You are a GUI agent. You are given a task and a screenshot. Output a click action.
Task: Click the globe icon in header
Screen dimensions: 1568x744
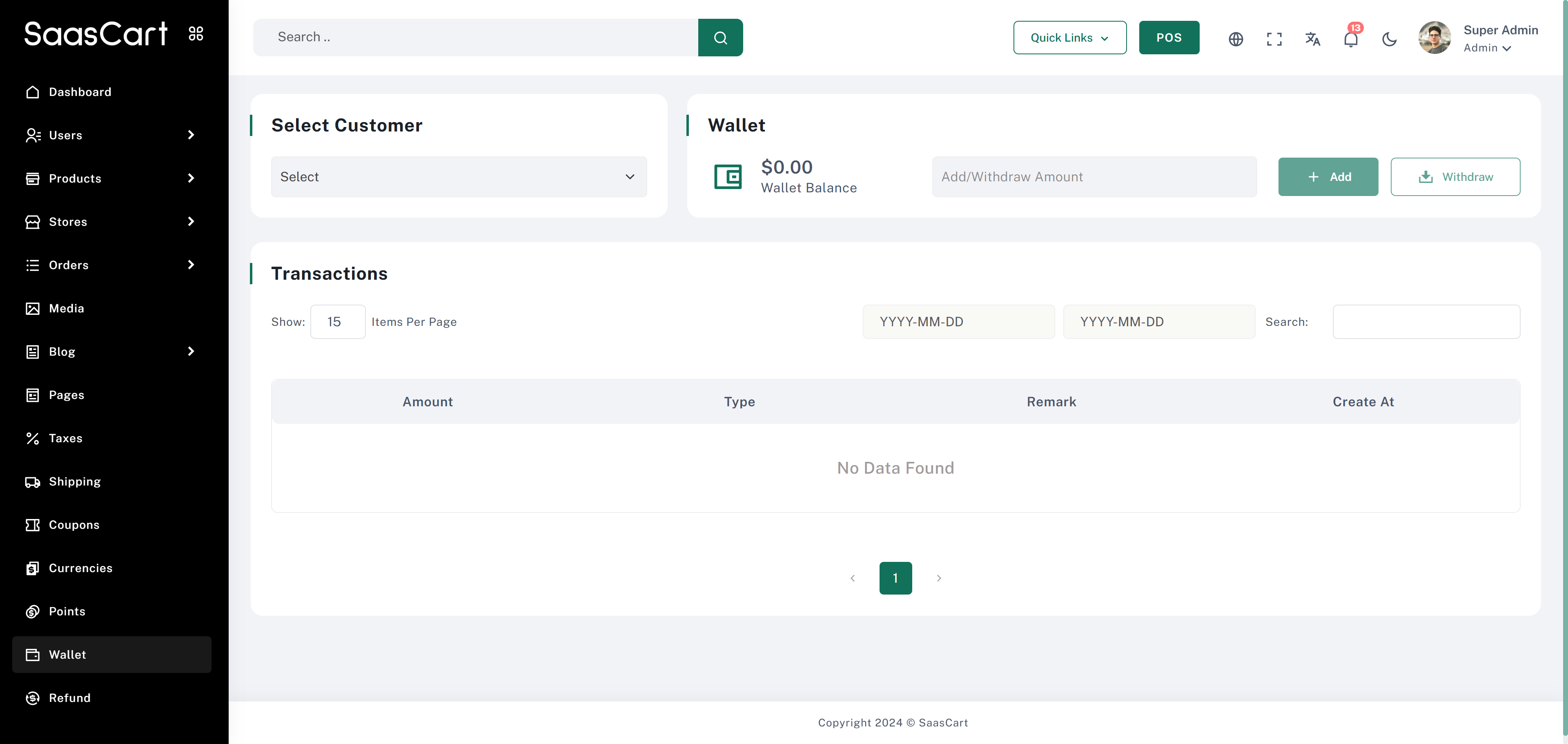click(1236, 39)
